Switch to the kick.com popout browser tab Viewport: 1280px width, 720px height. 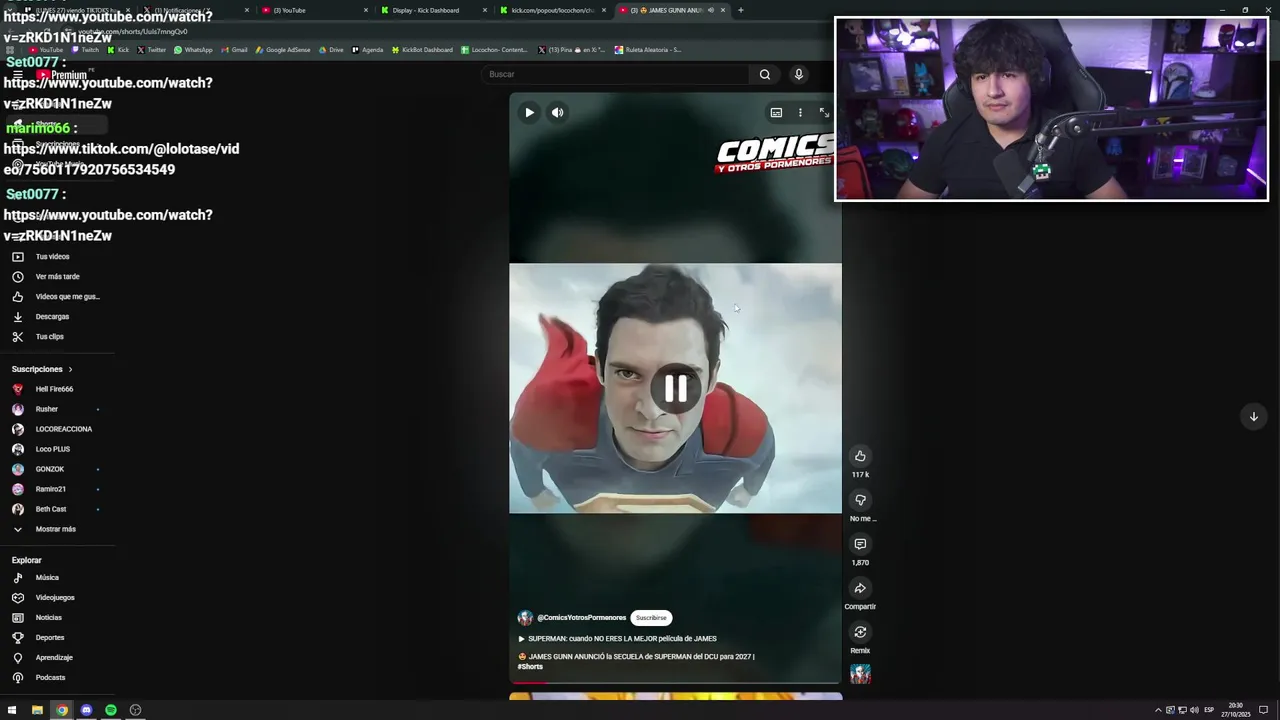click(x=552, y=10)
